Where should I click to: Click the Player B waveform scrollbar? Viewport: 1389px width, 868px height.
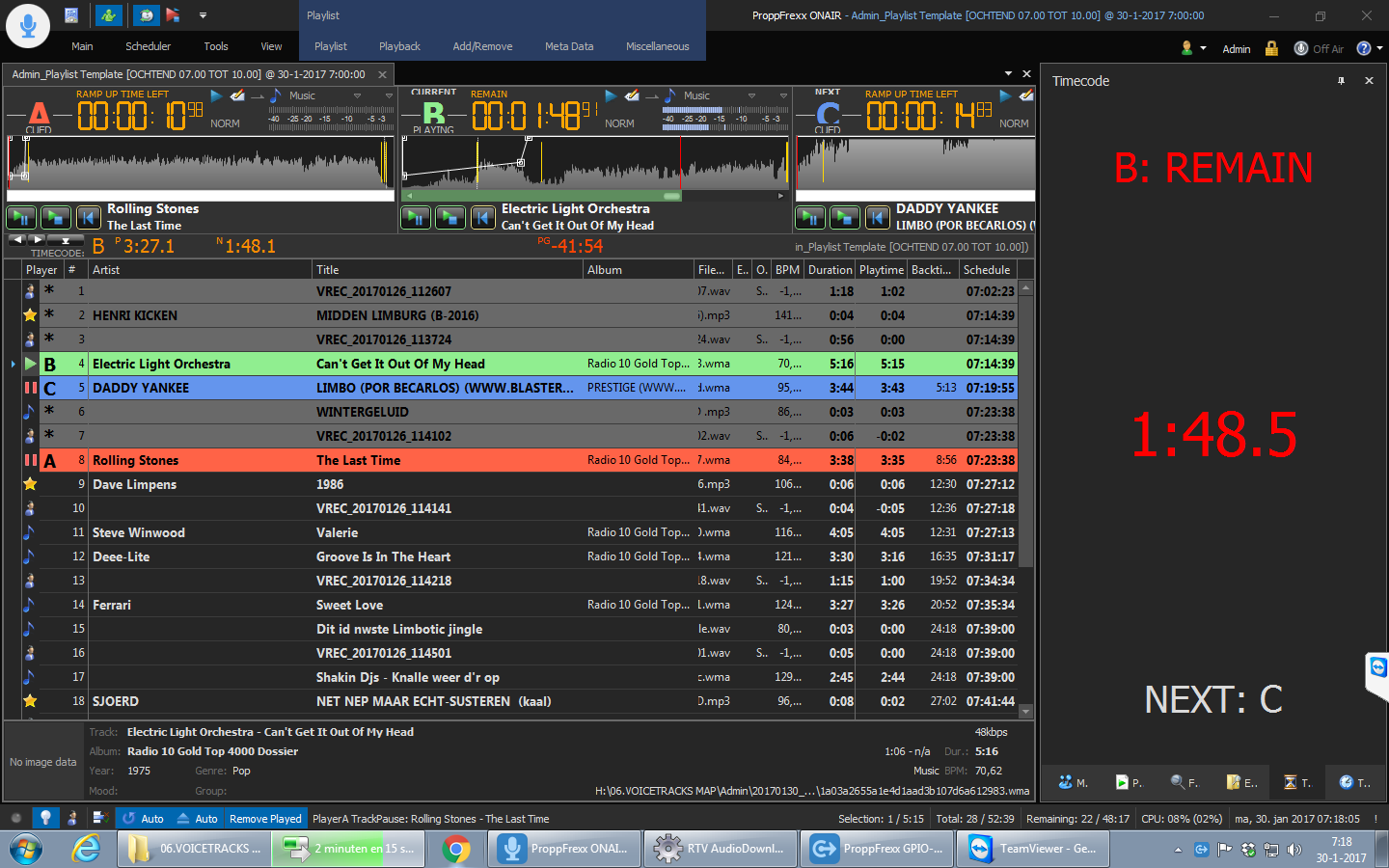594,196
